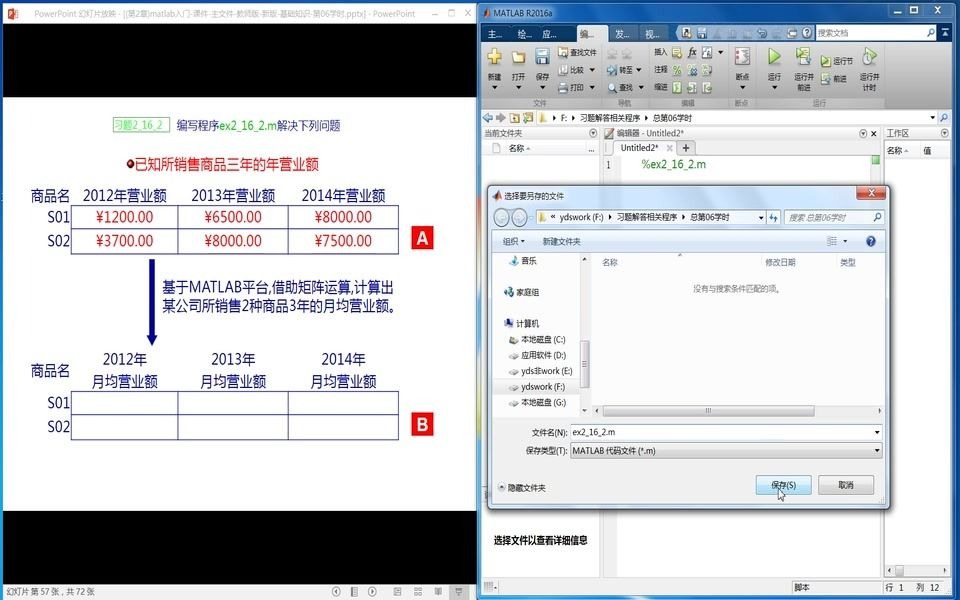Expand the 保存 button dropdown arrow
The height and width of the screenshot is (600, 960).
[x=542, y=87]
